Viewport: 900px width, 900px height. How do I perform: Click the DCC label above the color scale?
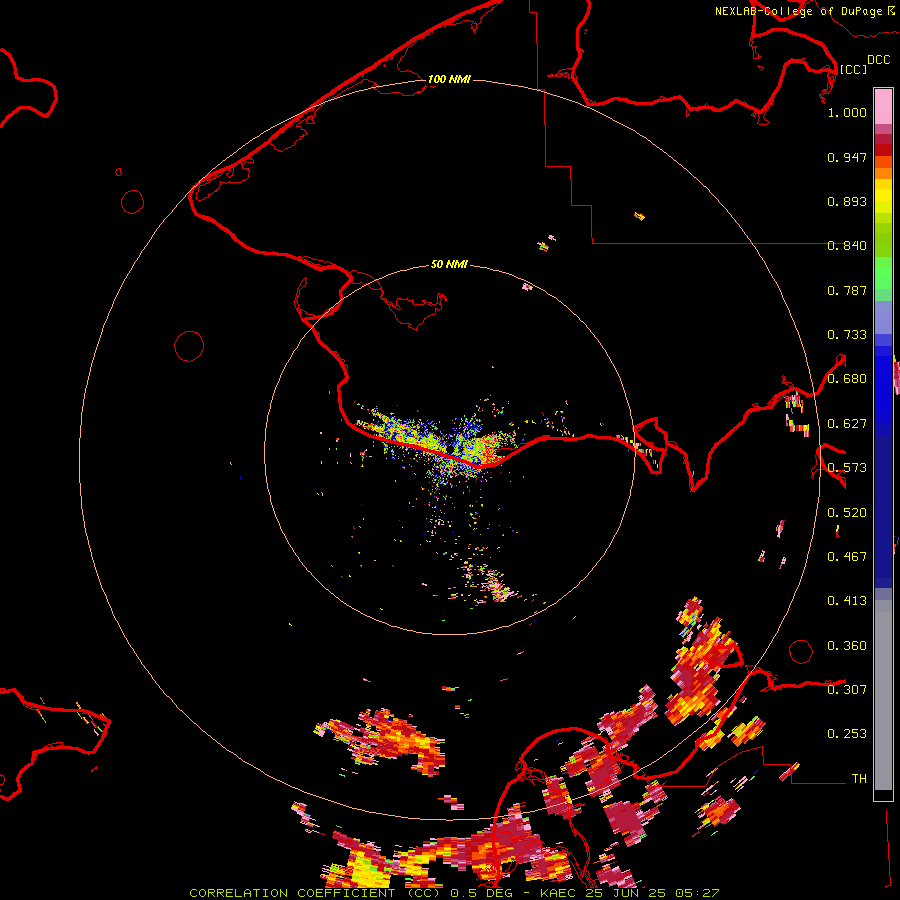(879, 60)
